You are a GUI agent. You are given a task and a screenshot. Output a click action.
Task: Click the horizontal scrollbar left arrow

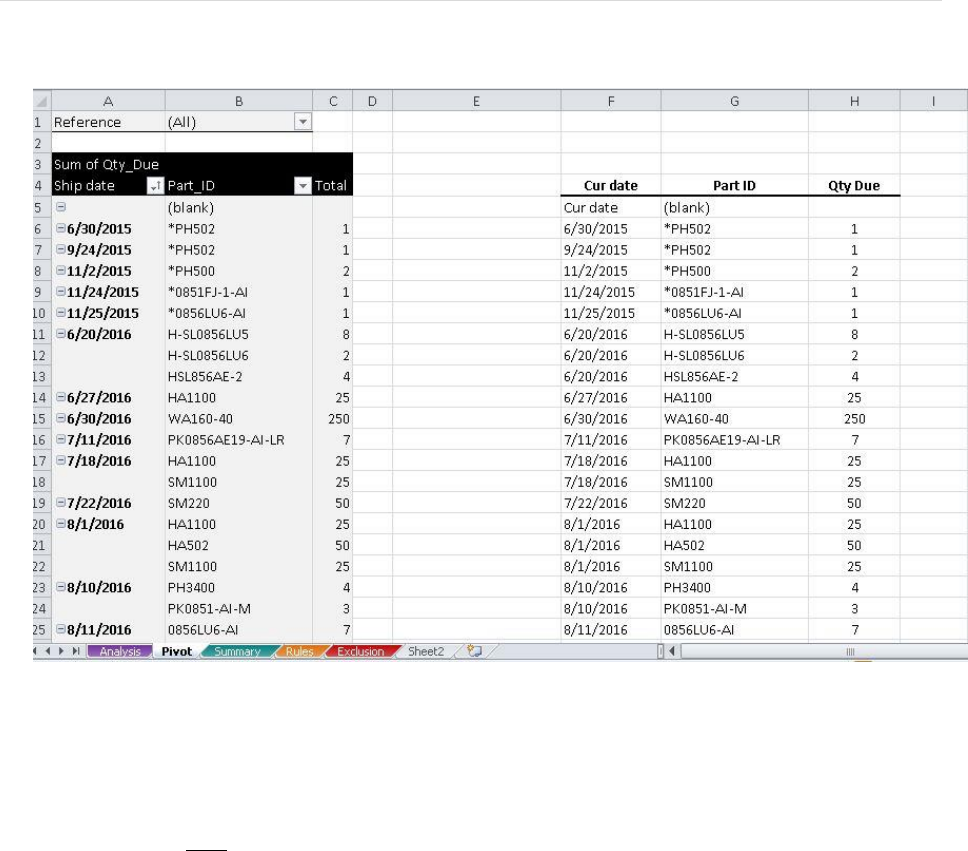coord(672,651)
